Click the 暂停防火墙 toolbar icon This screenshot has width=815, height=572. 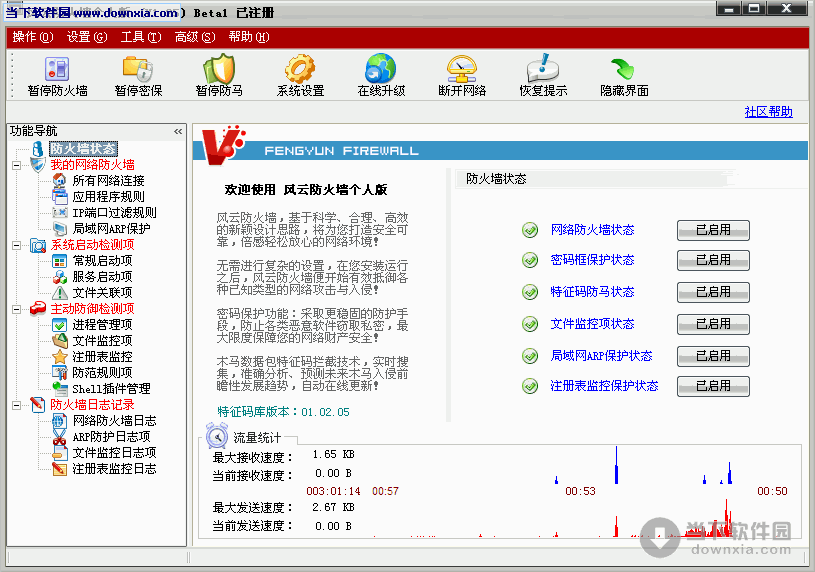[57, 69]
